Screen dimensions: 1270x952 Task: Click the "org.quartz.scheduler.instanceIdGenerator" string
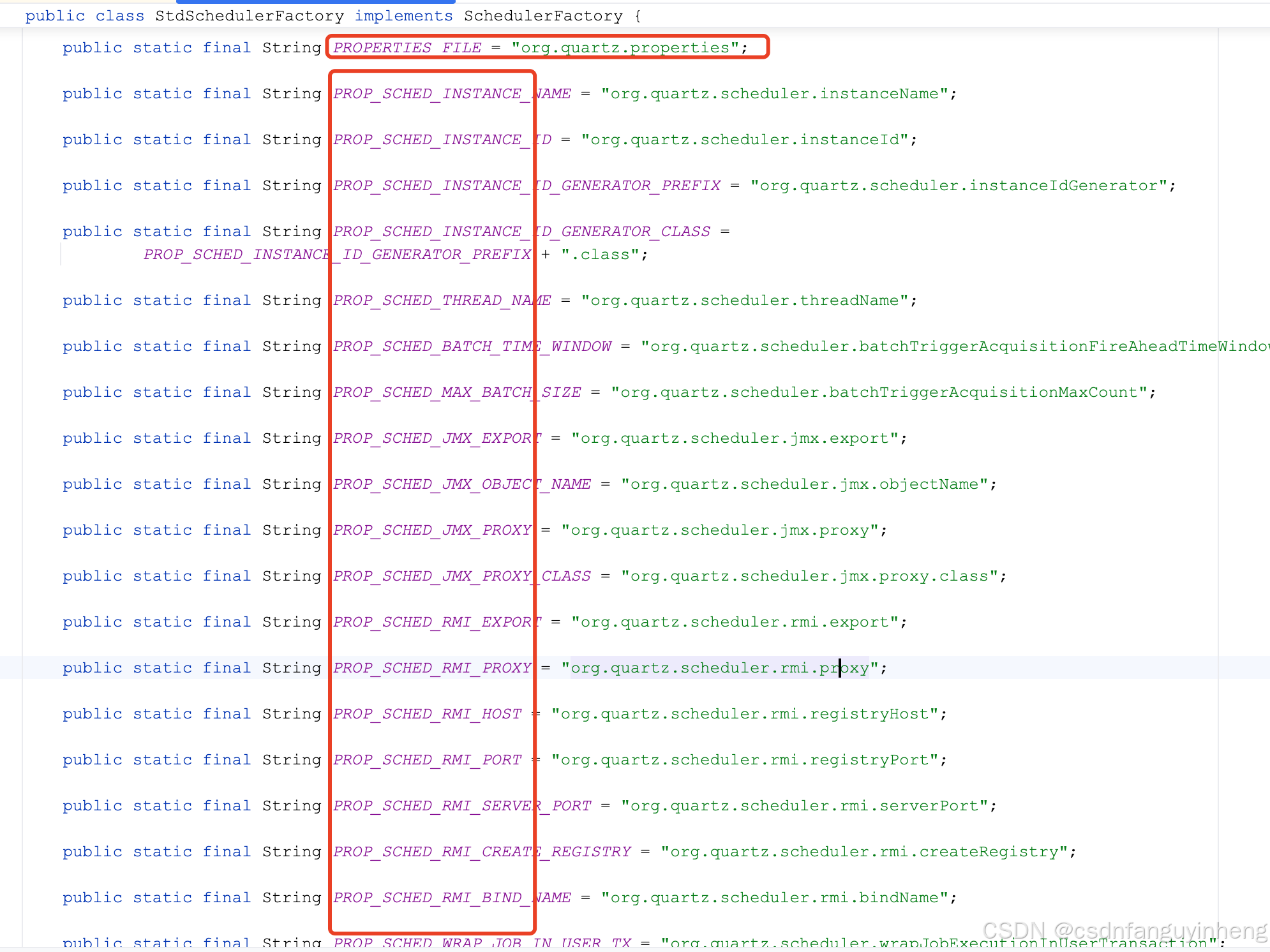point(959,186)
